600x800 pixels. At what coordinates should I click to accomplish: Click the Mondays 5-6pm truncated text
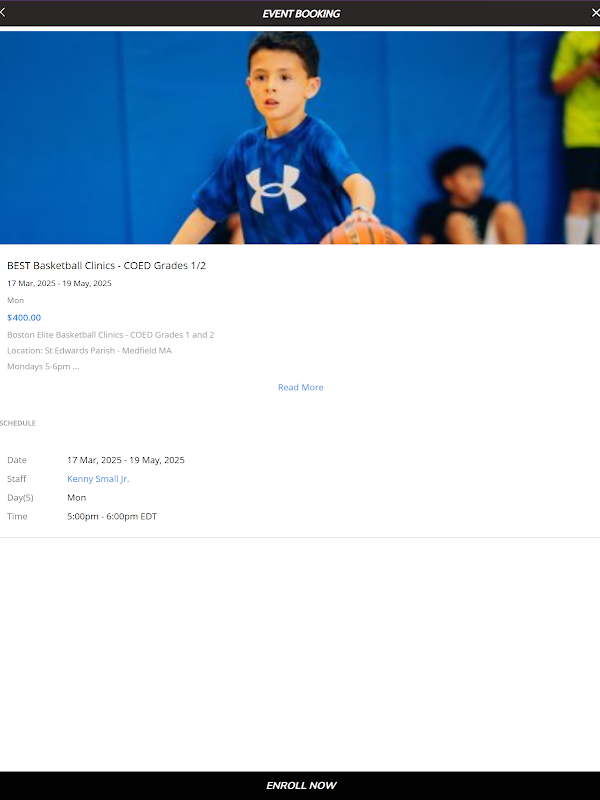[43, 366]
